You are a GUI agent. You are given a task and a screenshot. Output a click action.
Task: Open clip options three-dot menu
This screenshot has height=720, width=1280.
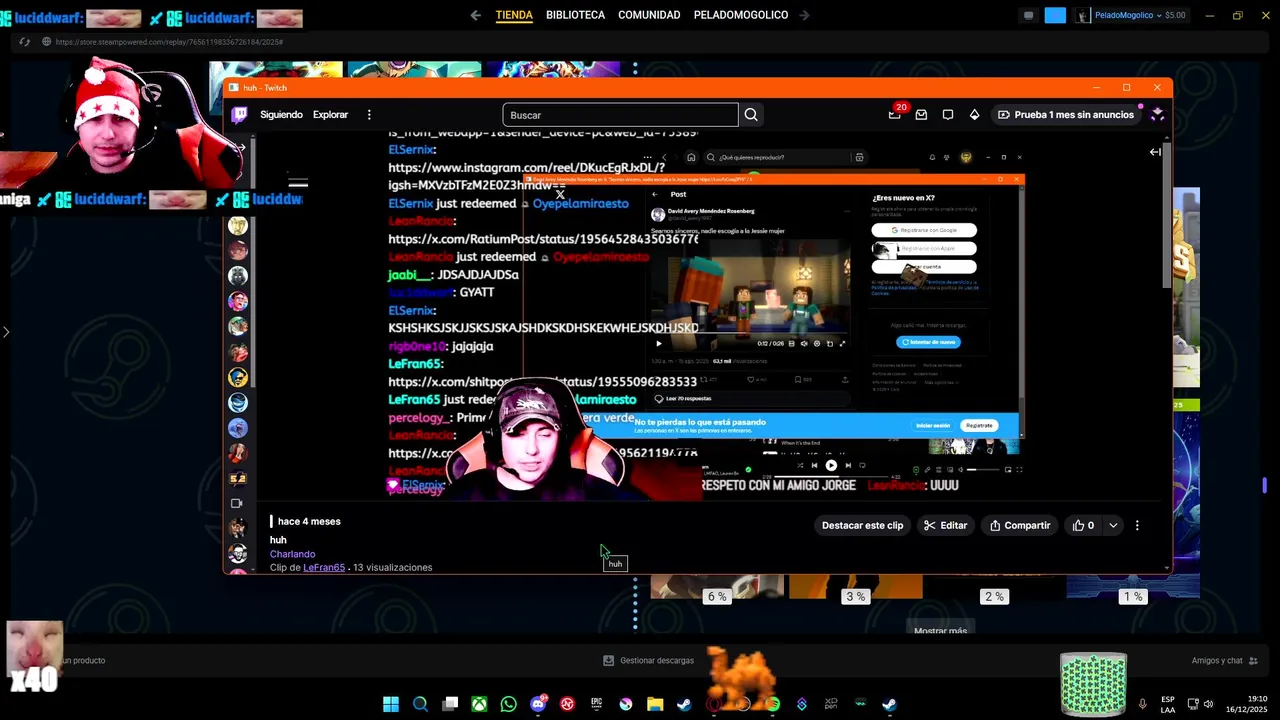pyautogui.click(x=1137, y=525)
